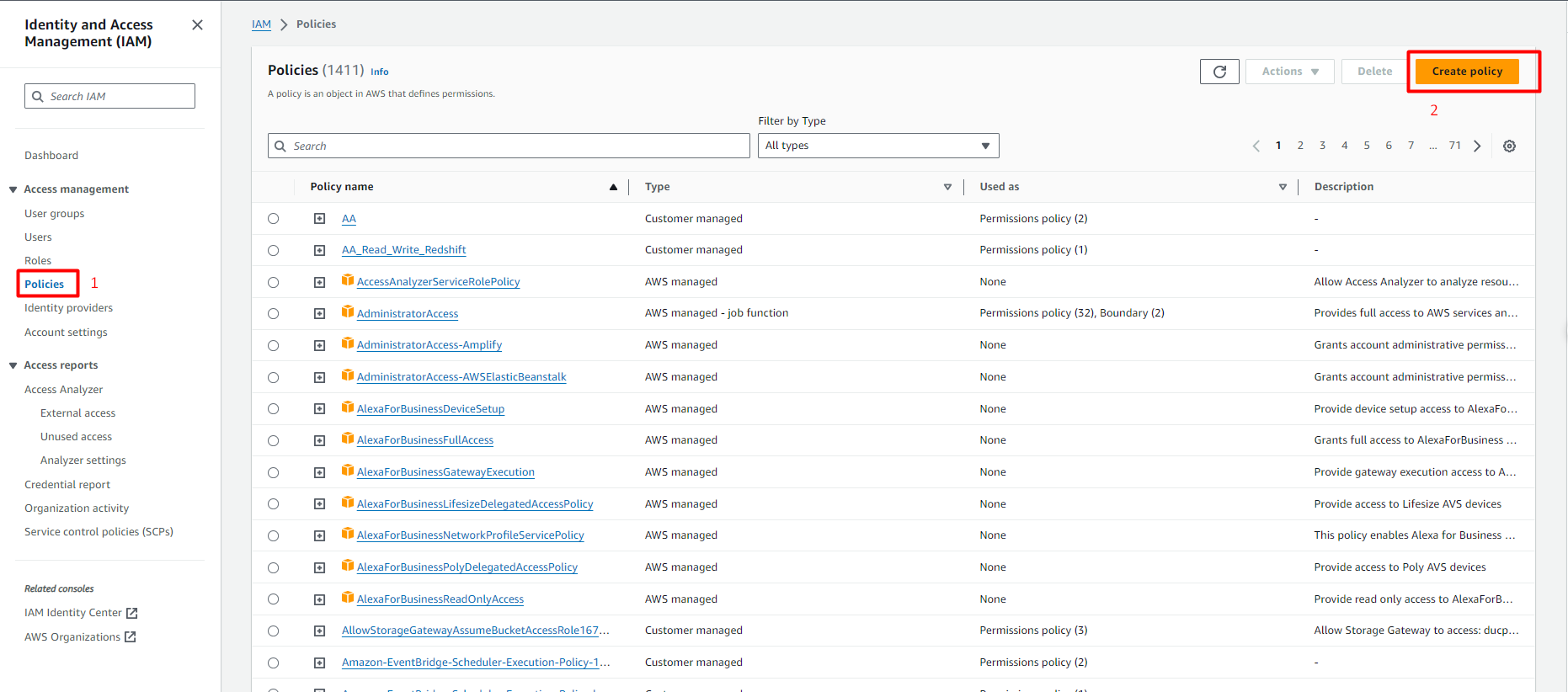
Task: Click the Delete button
Action: click(x=1374, y=72)
